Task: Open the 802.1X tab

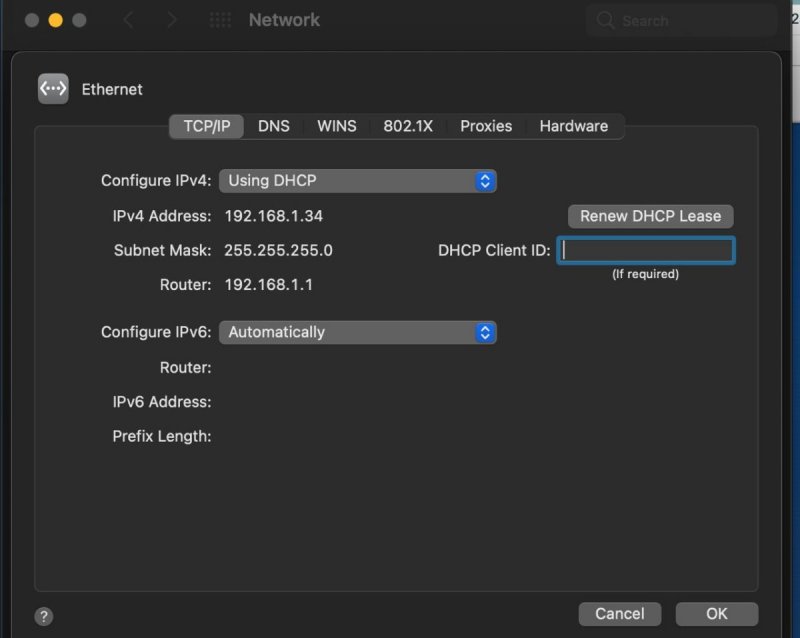Action: click(x=408, y=126)
